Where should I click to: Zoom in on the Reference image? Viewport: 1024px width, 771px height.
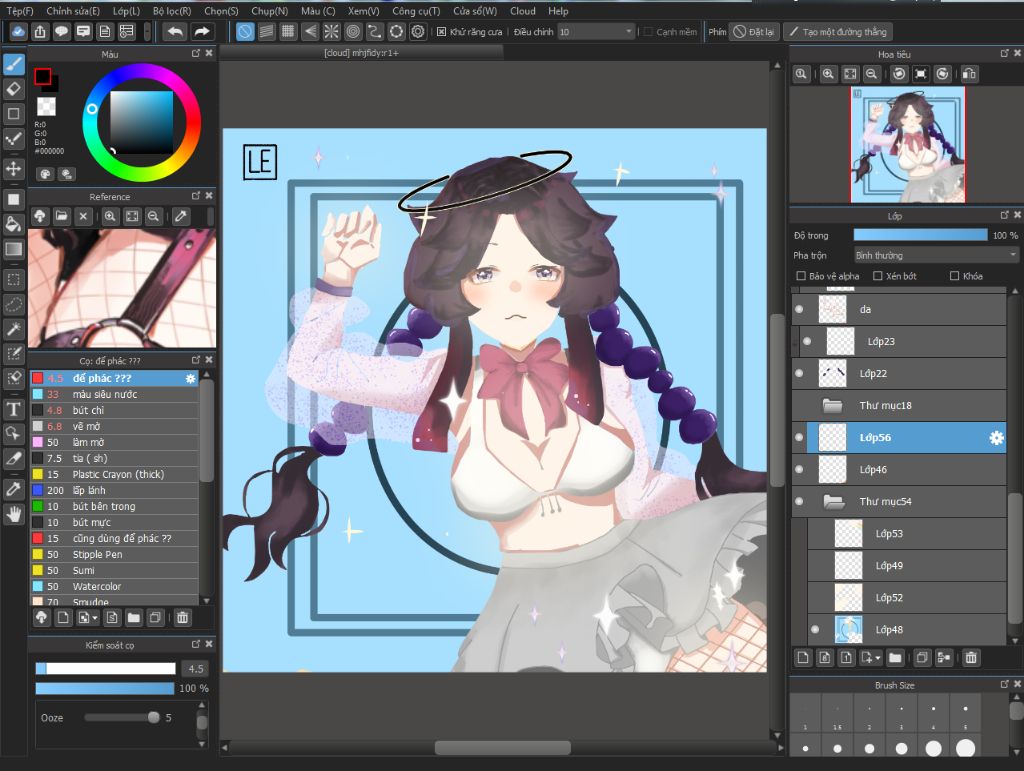(110, 216)
